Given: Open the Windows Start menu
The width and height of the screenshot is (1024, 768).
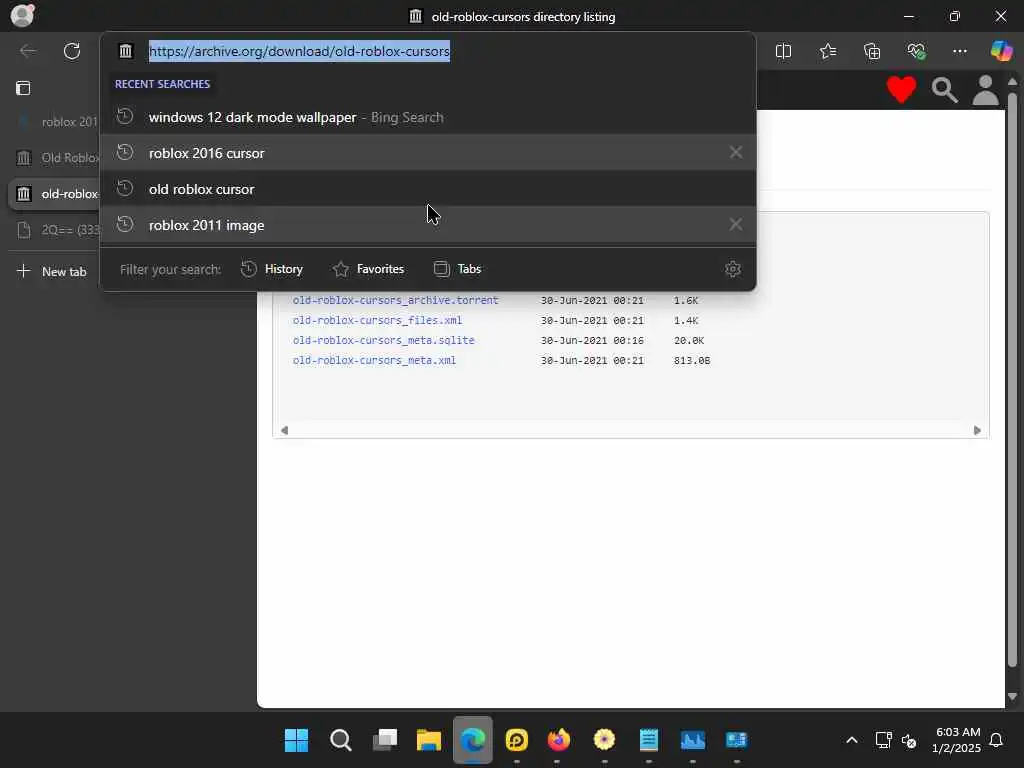Looking at the screenshot, I should [x=296, y=740].
